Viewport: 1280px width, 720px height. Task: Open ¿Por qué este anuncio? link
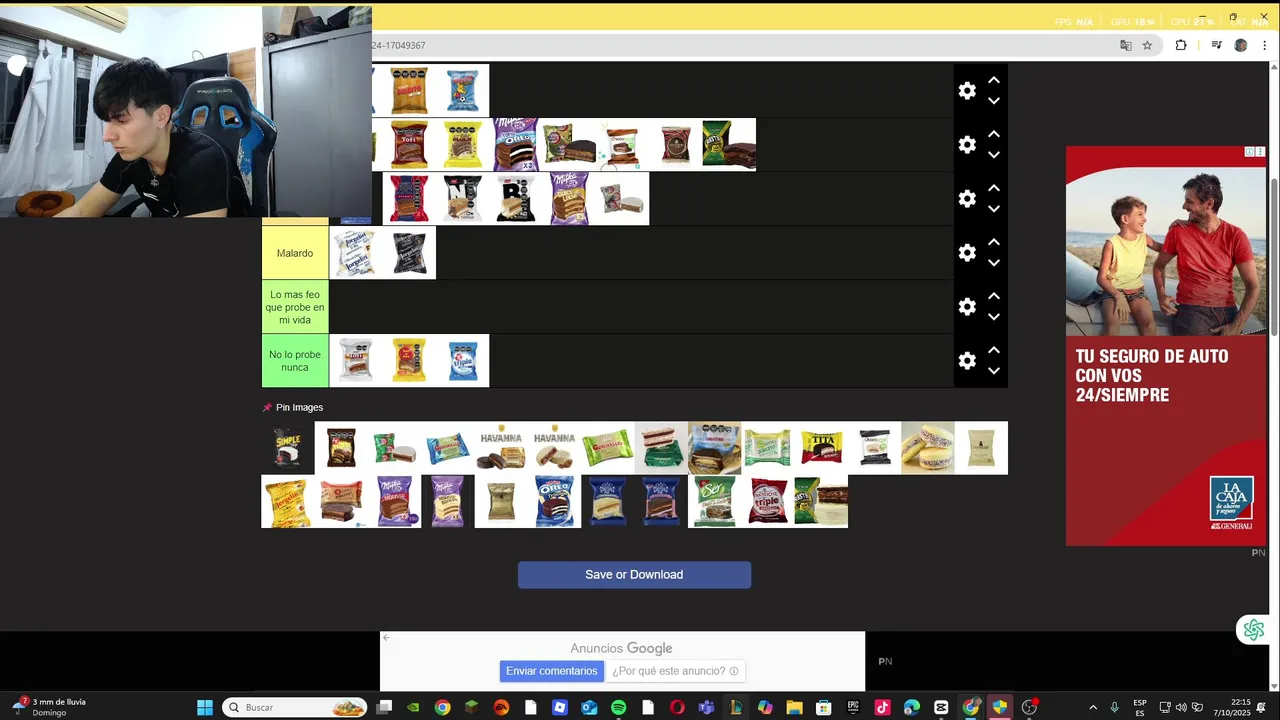(675, 671)
